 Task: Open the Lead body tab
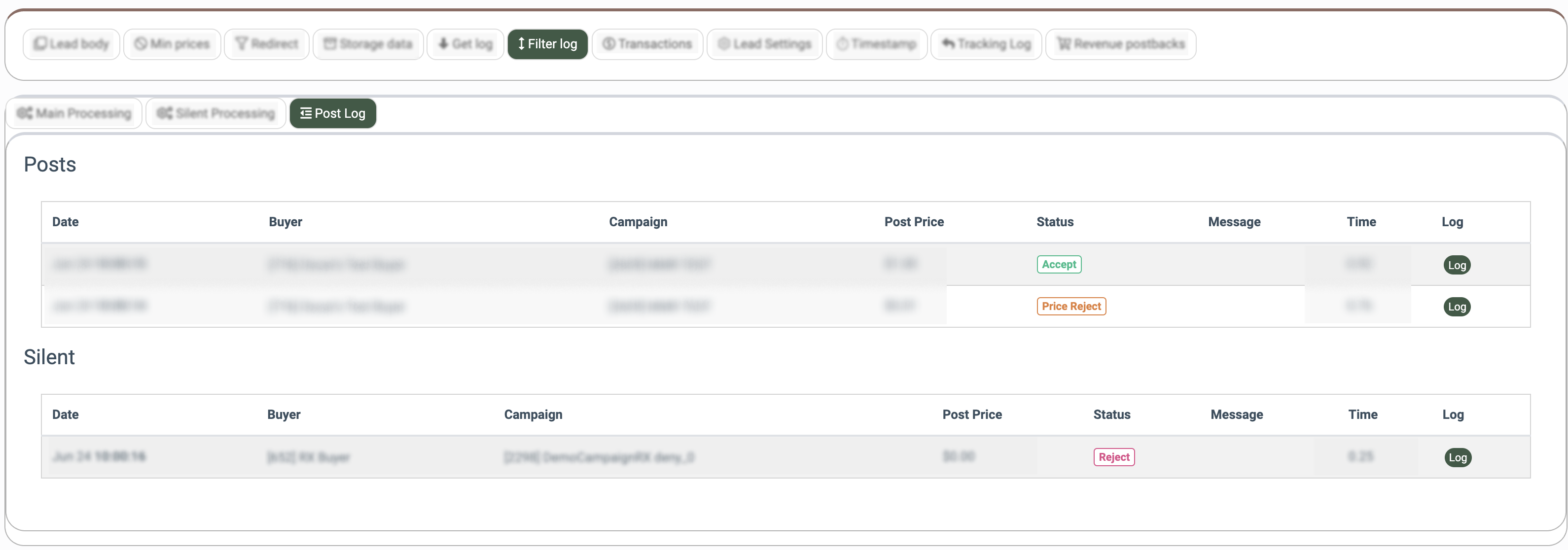point(71,44)
